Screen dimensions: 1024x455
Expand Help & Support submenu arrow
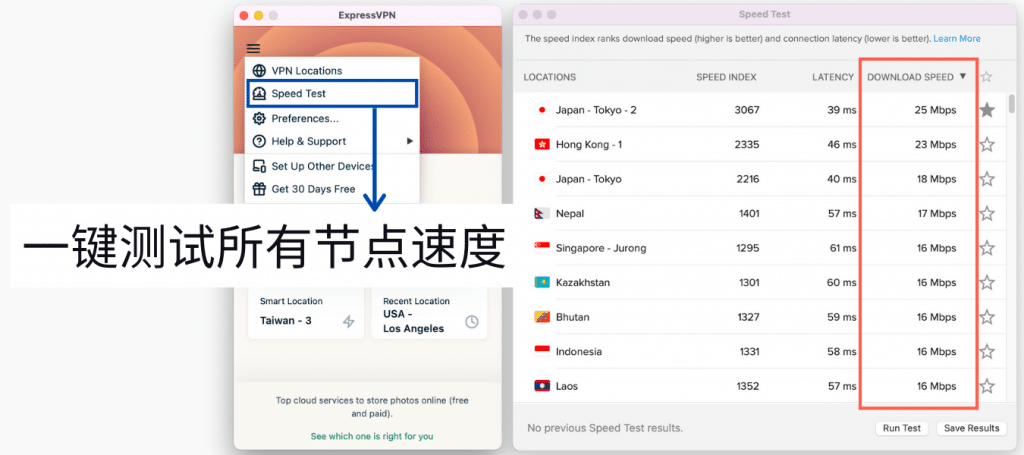click(410, 141)
